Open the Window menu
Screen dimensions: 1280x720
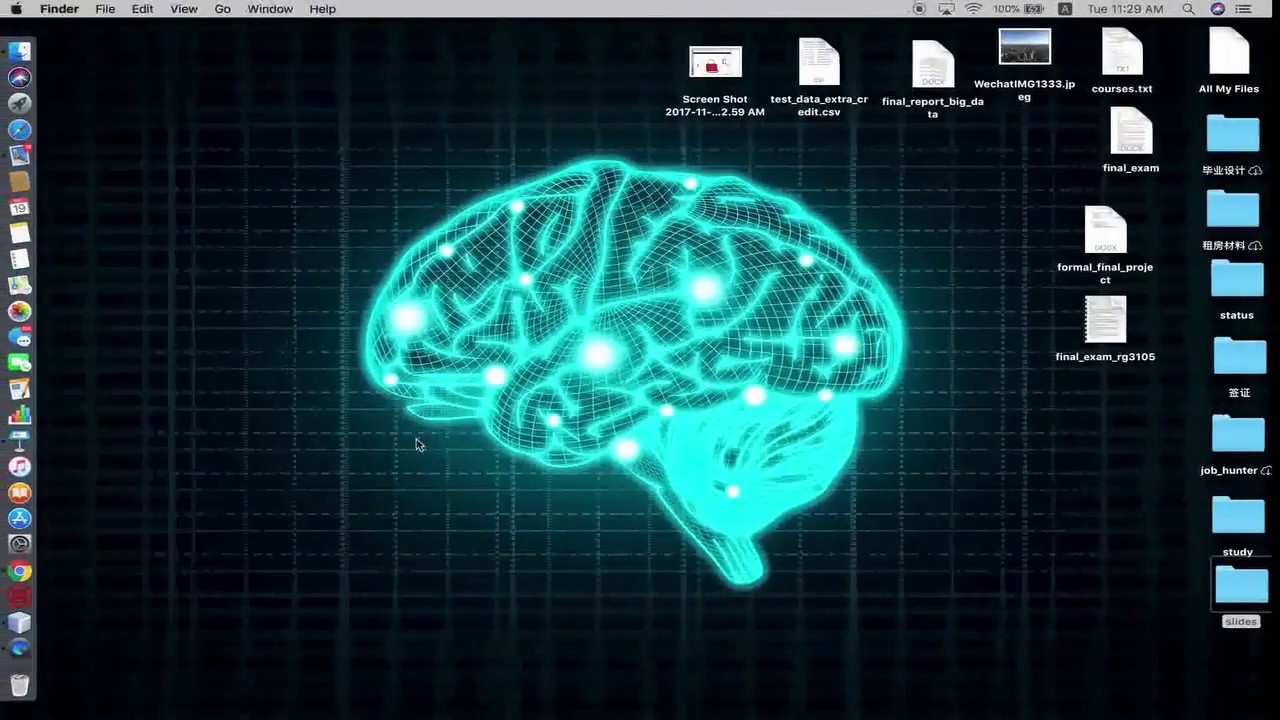[x=270, y=9]
